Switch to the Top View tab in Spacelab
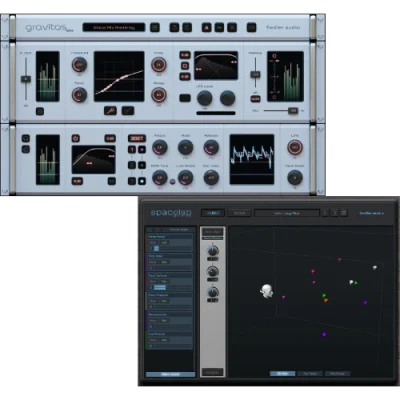This screenshot has width=400, height=400. (x=310, y=374)
